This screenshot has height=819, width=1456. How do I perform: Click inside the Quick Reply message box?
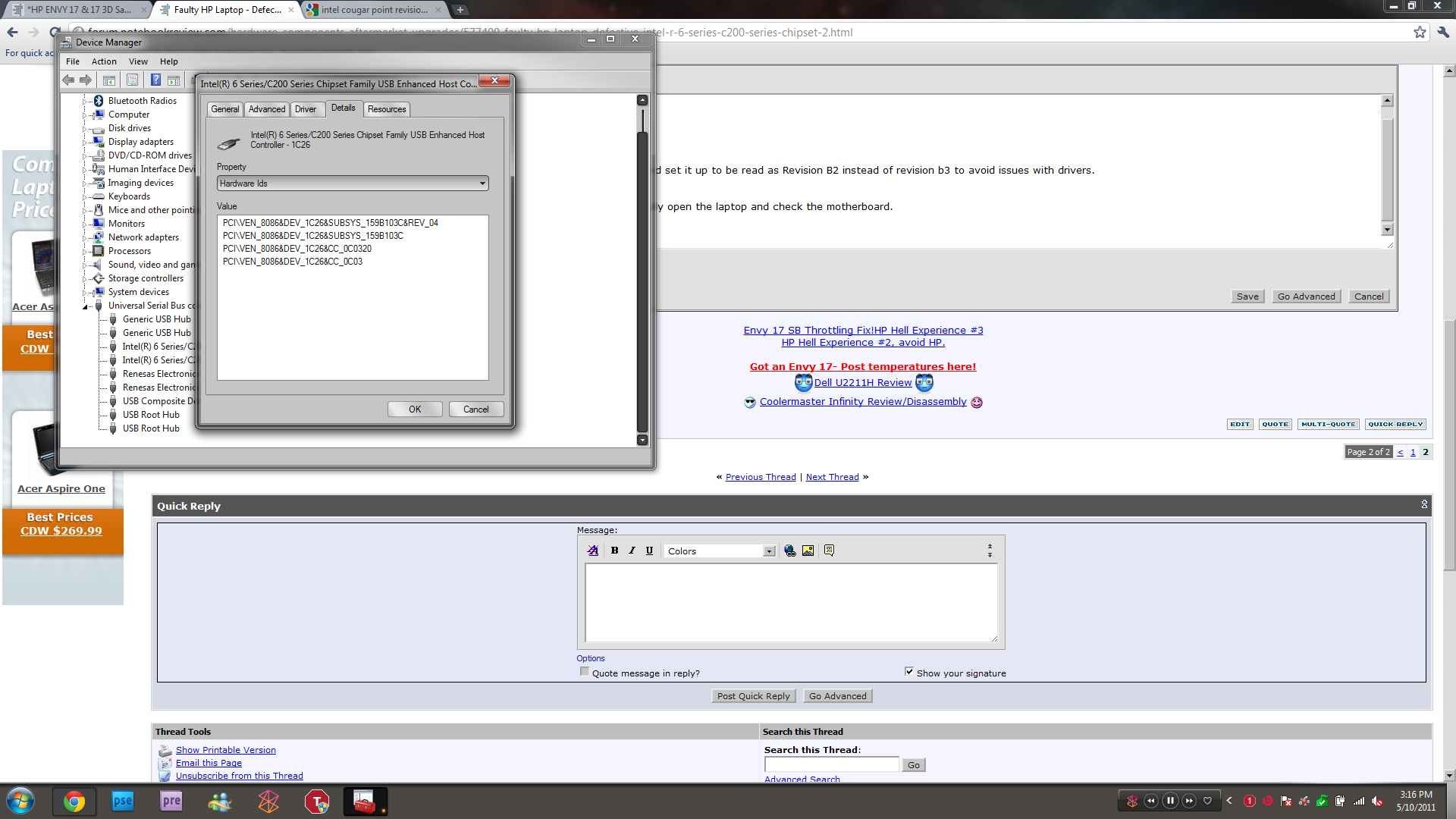[791, 604]
